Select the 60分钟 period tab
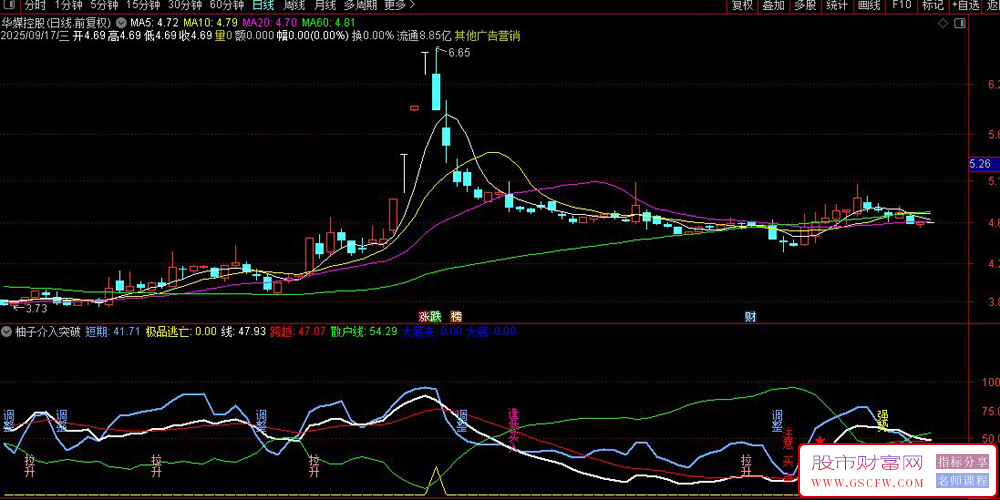1000x500 pixels. (x=227, y=6)
